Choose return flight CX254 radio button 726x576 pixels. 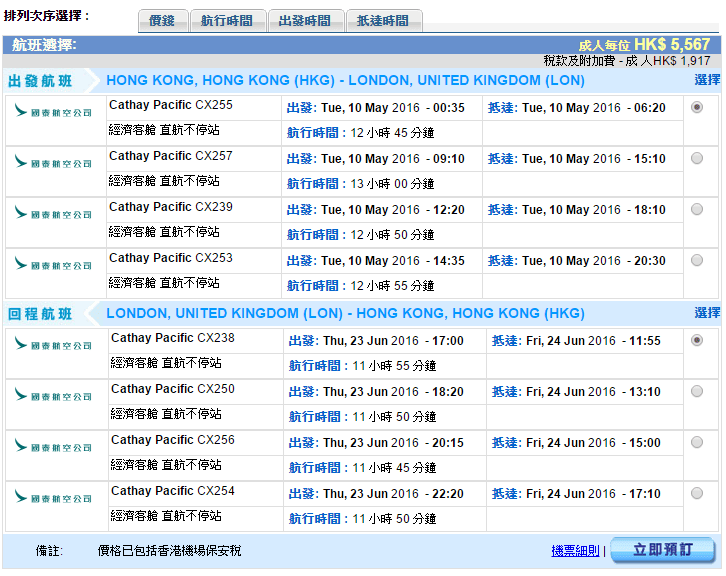(x=697, y=493)
